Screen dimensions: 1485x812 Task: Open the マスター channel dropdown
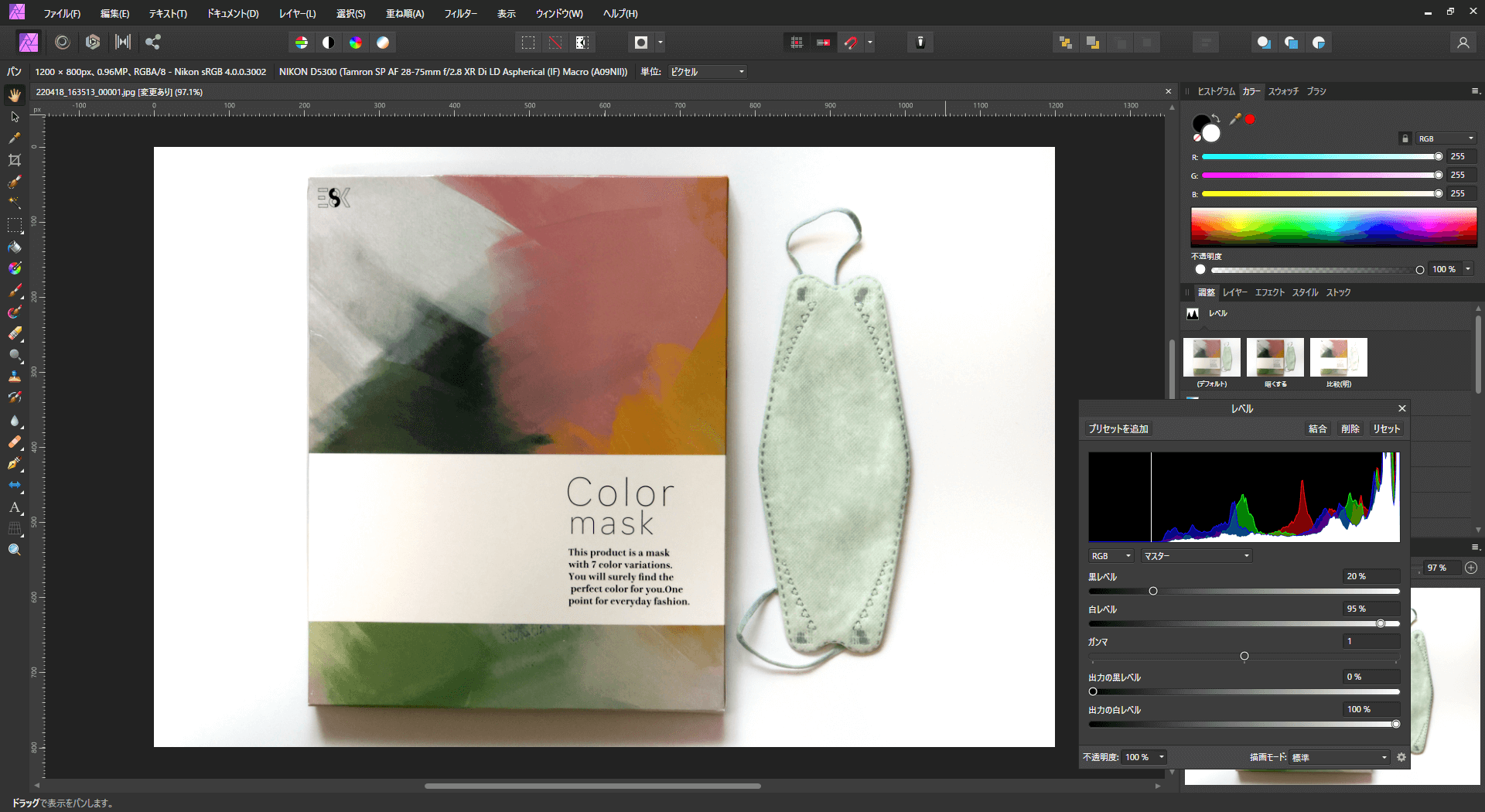1197,556
